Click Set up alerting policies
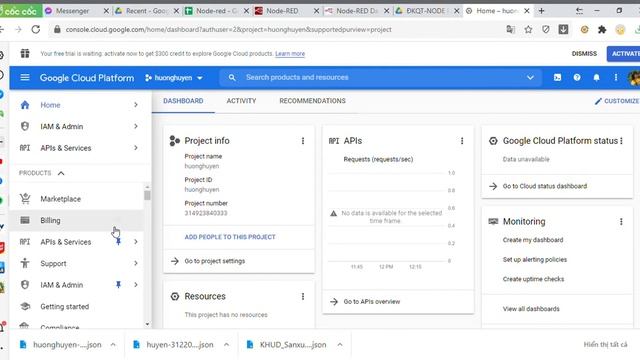 pos(535,260)
